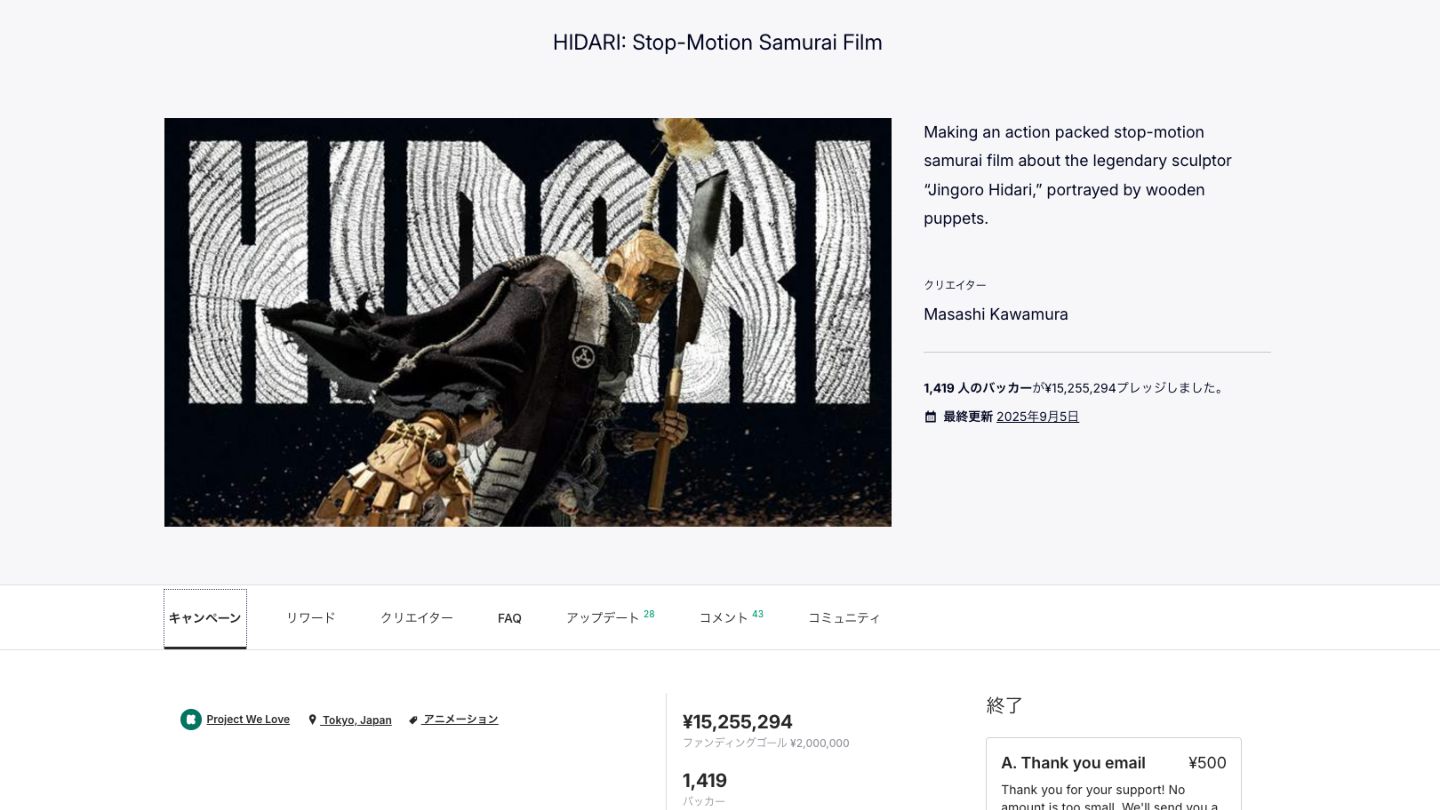Select the A. Thank you email reward card
The width and height of the screenshot is (1440, 810).
[x=1114, y=774]
